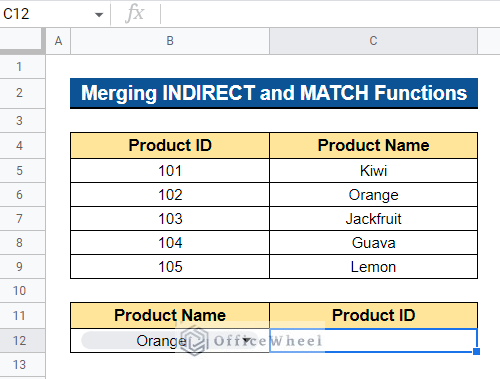Click the select-all corner box
The image size is (500, 379).
coord(22,41)
